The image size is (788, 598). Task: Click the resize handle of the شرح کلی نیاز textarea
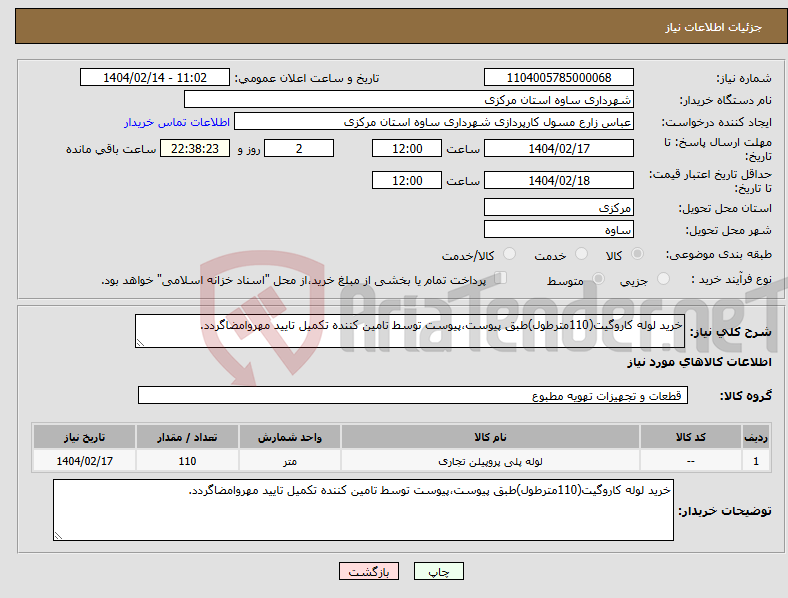pos(140,343)
